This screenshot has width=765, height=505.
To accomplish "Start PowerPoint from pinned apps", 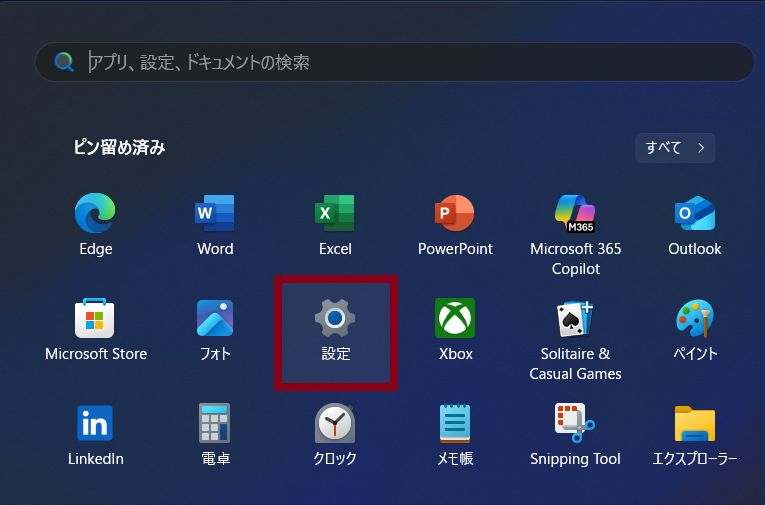I will (x=455, y=214).
